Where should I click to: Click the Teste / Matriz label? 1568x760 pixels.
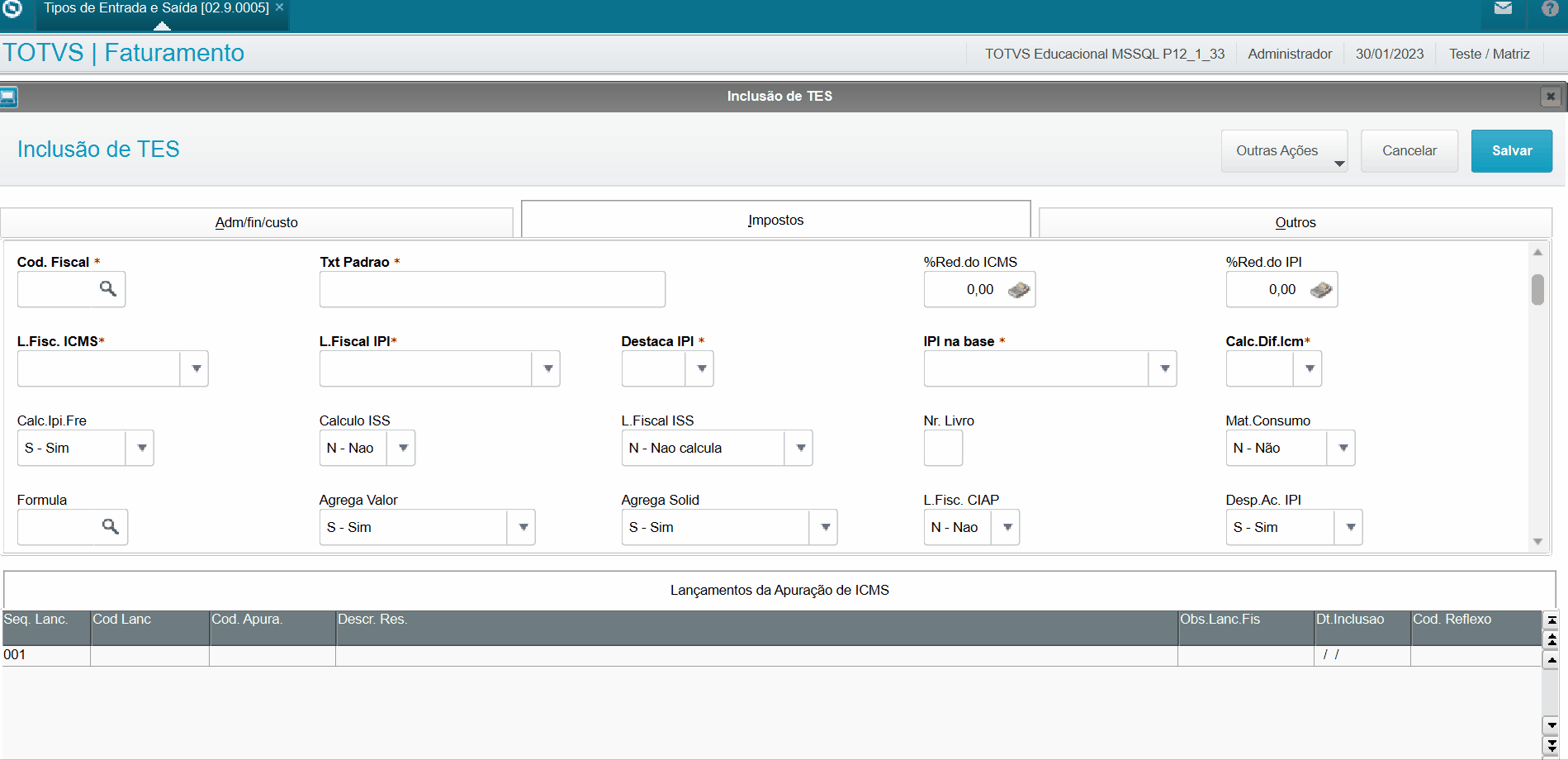pos(1490,54)
